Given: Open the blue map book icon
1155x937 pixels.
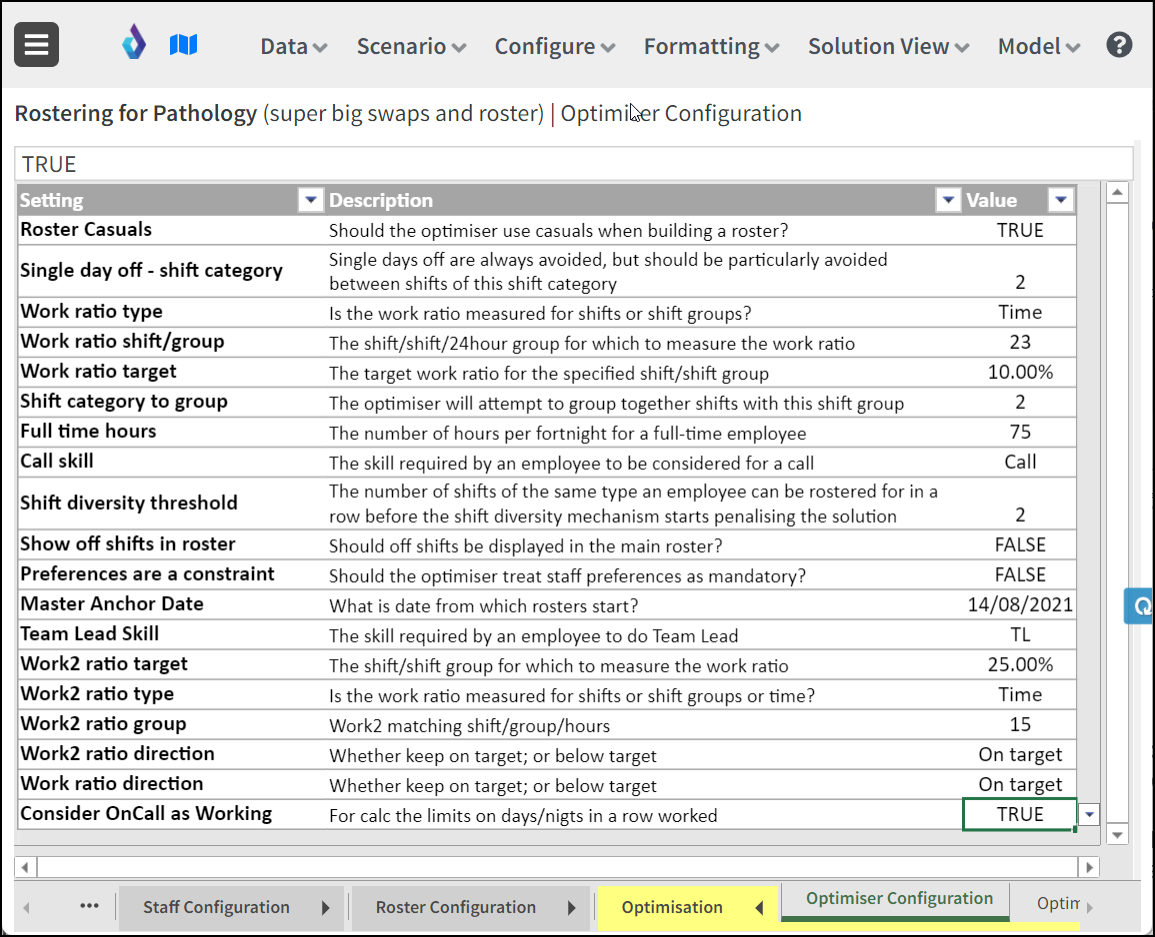Looking at the screenshot, I should coord(183,45).
